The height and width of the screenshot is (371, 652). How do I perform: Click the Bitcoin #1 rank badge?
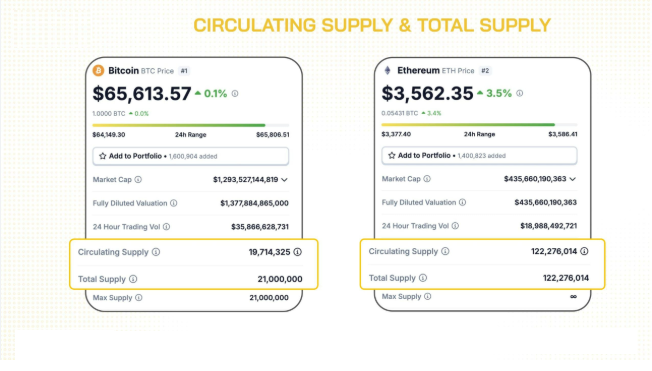(x=184, y=71)
